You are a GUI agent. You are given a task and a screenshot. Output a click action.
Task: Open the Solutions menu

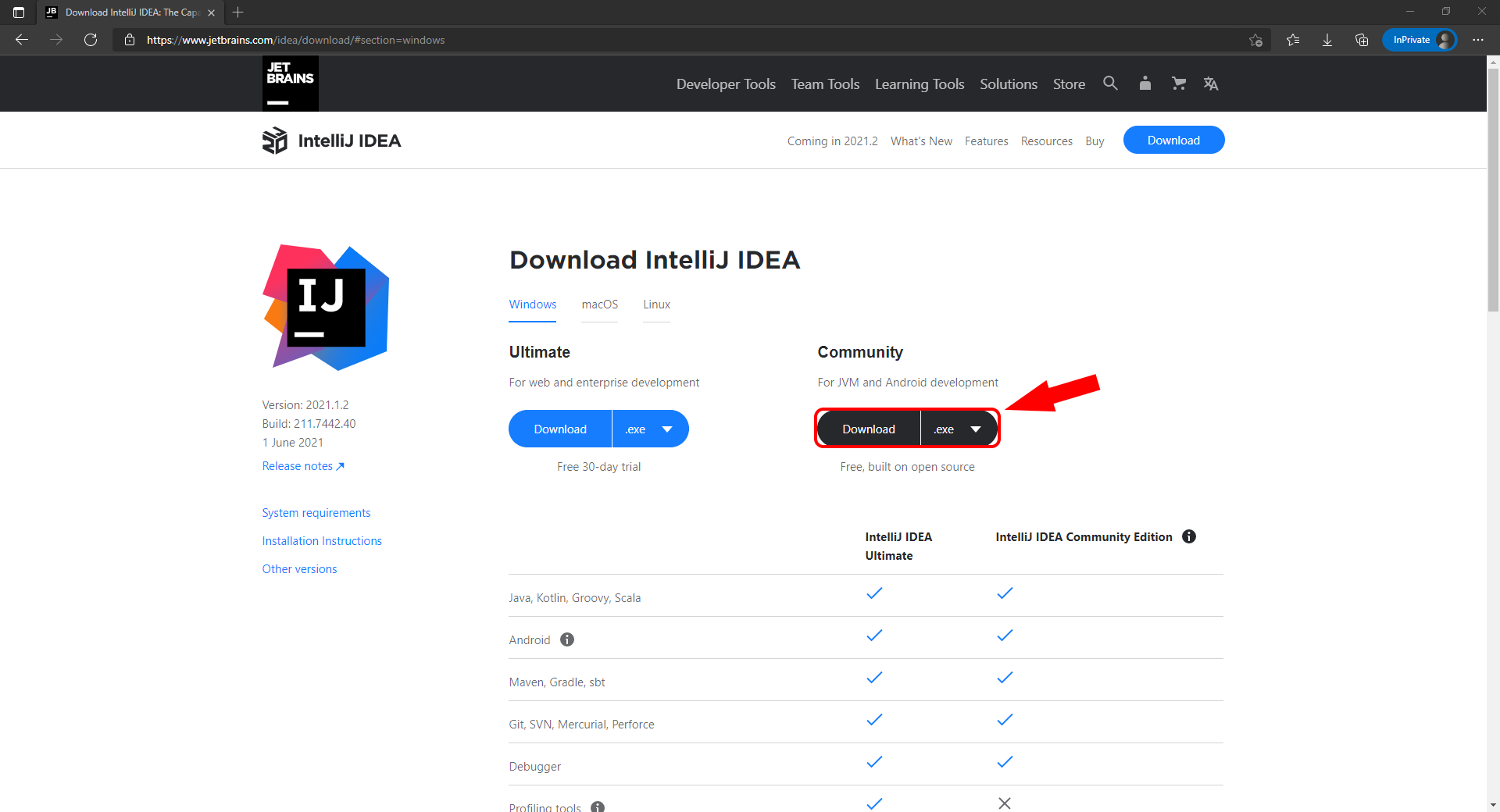point(1009,84)
